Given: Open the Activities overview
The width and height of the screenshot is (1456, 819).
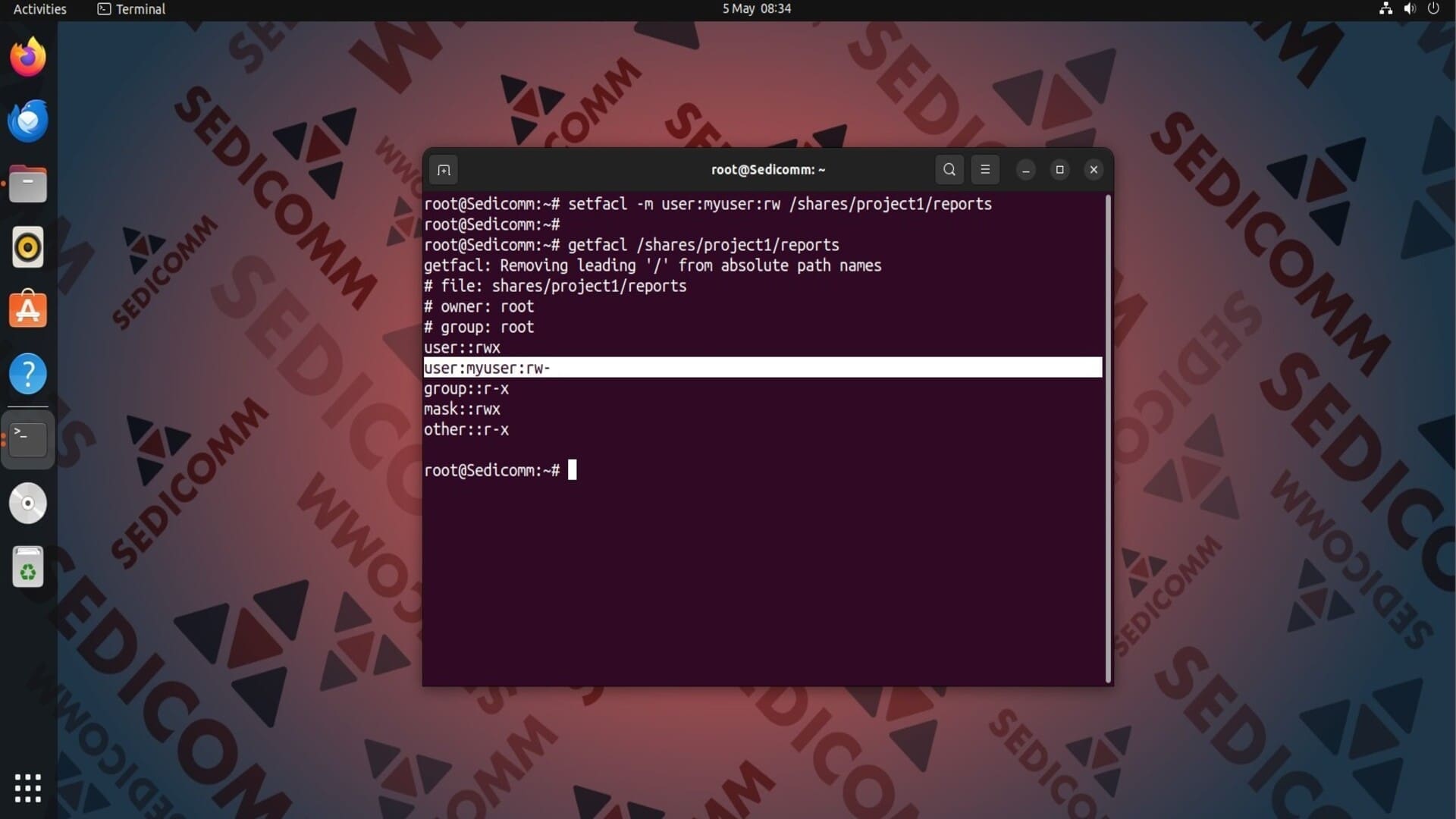Looking at the screenshot, I should tap(39, 9).
